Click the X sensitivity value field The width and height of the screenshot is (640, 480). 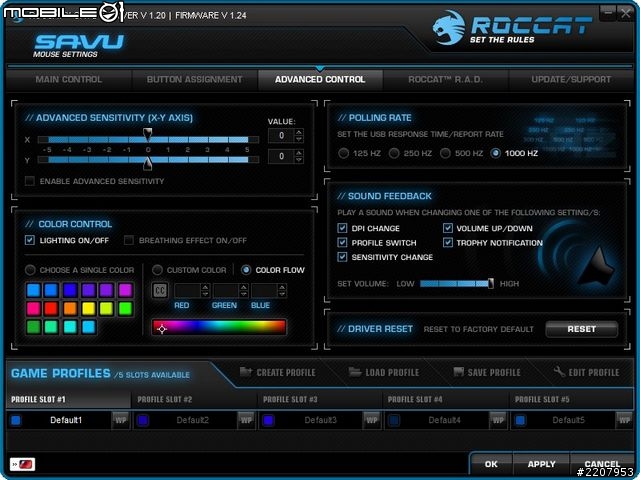click(x=281, y=136)
